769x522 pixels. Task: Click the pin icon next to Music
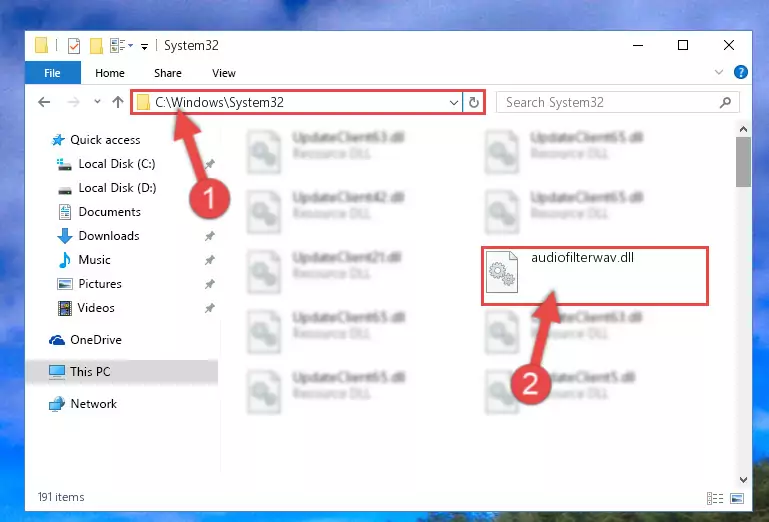coord(210,260)
